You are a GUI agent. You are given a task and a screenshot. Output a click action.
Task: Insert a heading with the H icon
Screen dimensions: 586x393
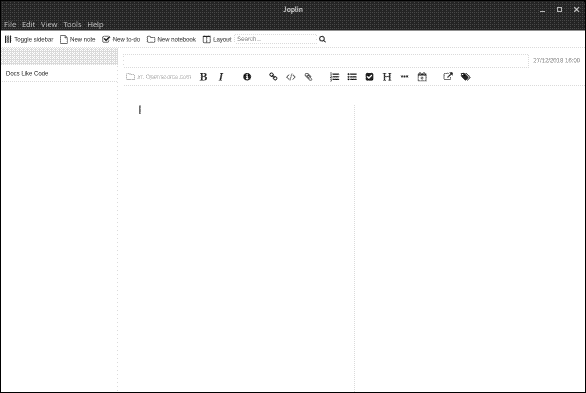point(387,77)
